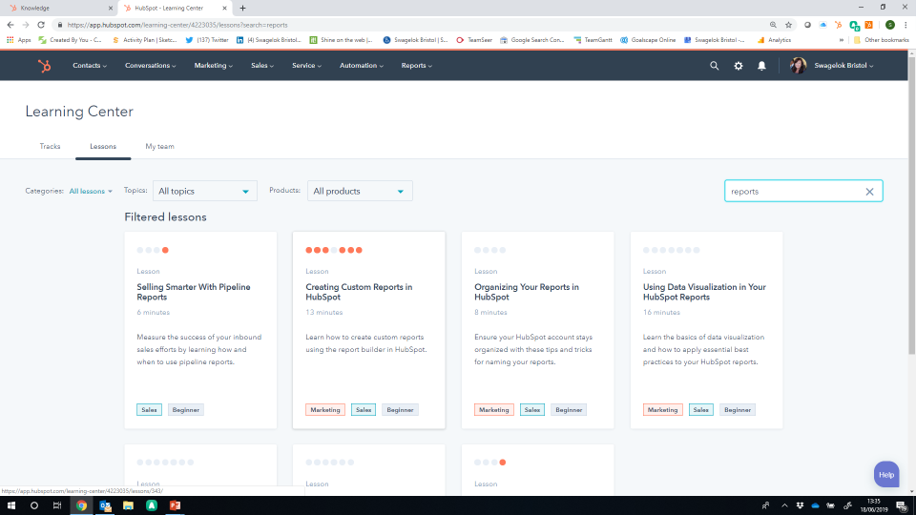916x515 pixels.
Task: Click the "Filtered lessons" heading
Action: [165, 217]
